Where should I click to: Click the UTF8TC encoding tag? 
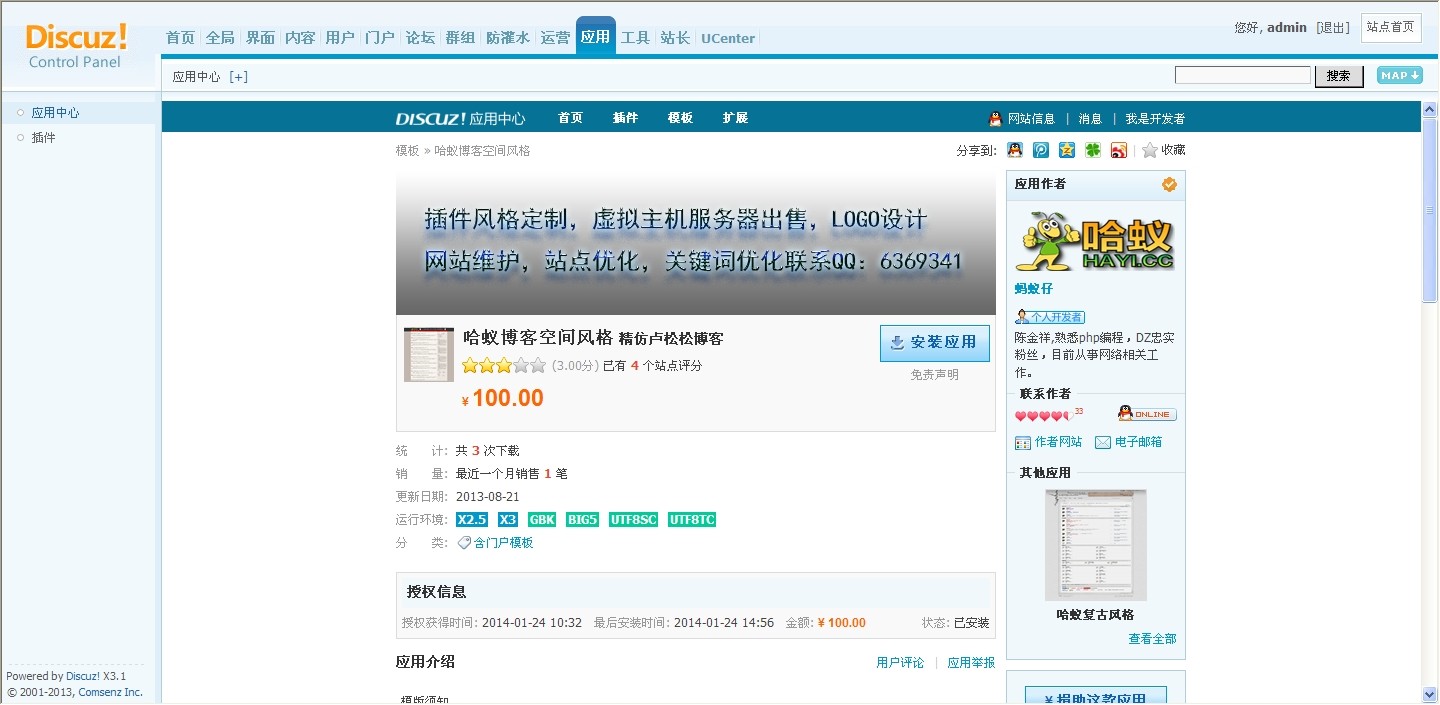pyautogui.click(x=692, y=520)
